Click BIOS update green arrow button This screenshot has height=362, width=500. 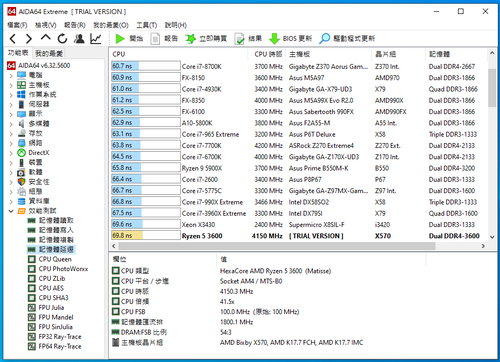[x=290, y=39]
